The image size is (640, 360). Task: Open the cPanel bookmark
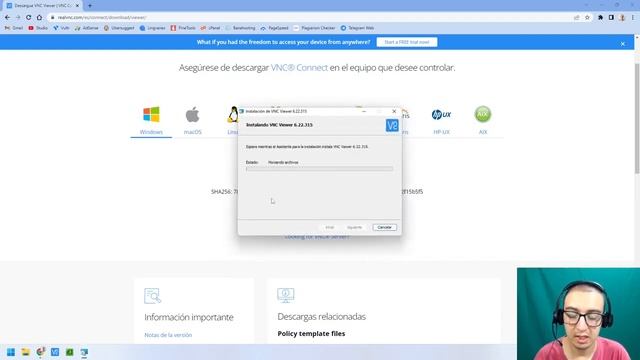pos(210,28)
